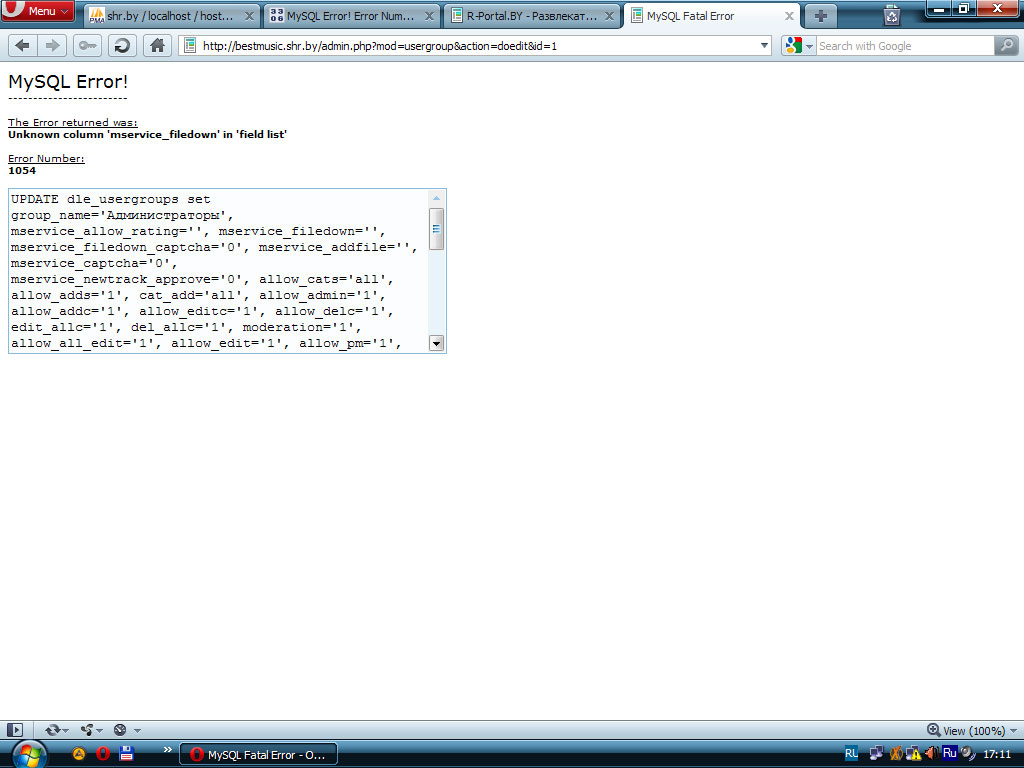This screenshot has width=1024, height=768.
Task: Open Opera Unite status dropdown
Action: pos(92,730)
